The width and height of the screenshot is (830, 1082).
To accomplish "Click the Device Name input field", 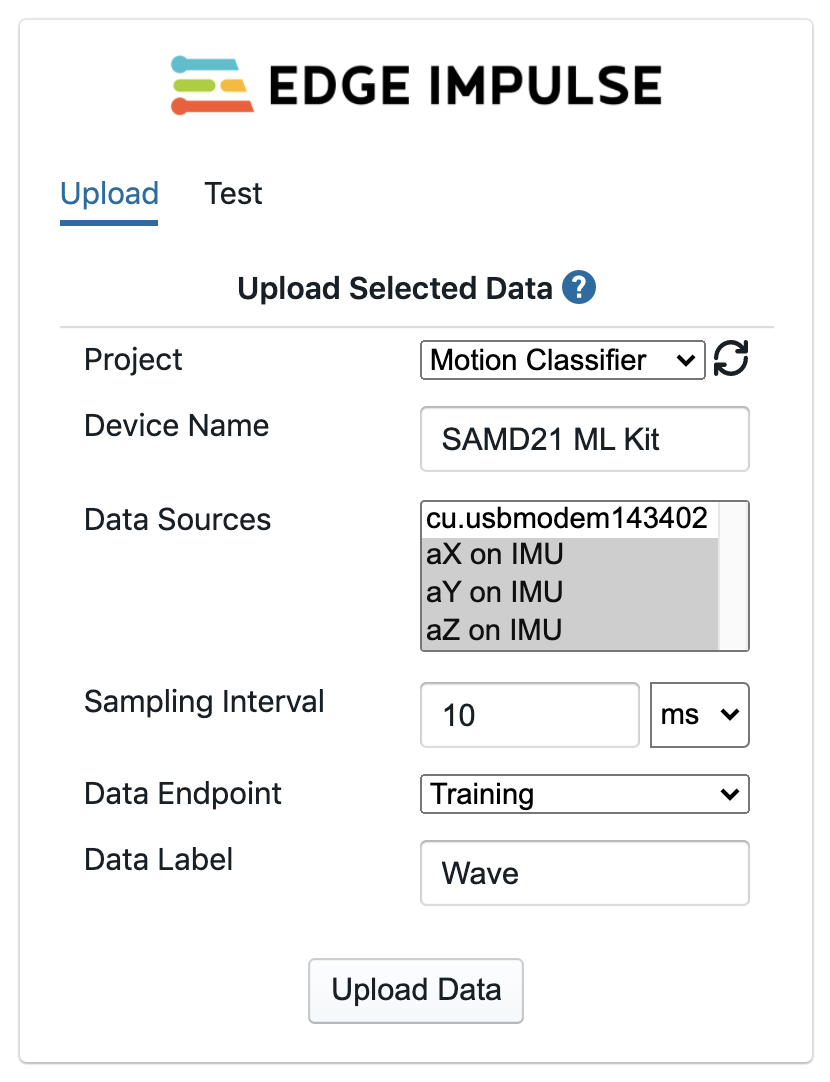I will (x=584, y=439).
